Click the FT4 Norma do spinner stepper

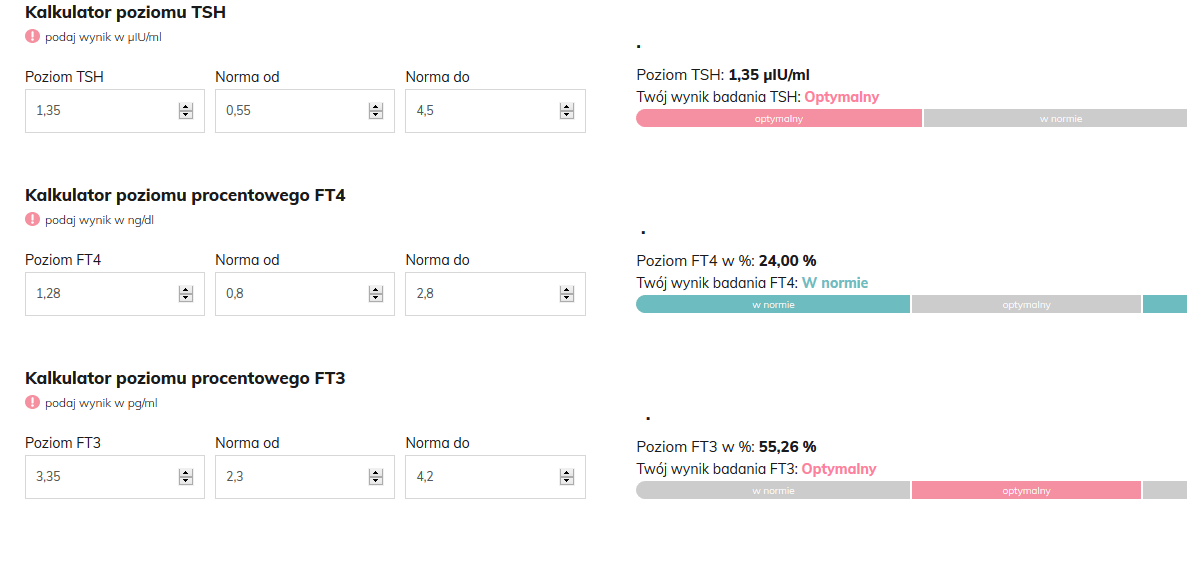(x=567, y=294)
